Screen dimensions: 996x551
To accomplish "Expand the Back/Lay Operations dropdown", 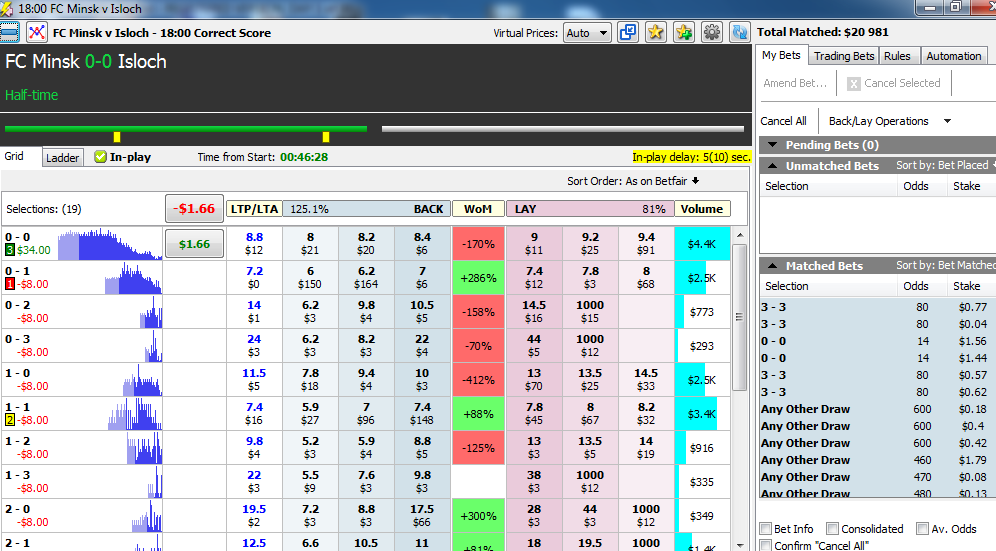I will pyautogui.click(x=890, y=121).
